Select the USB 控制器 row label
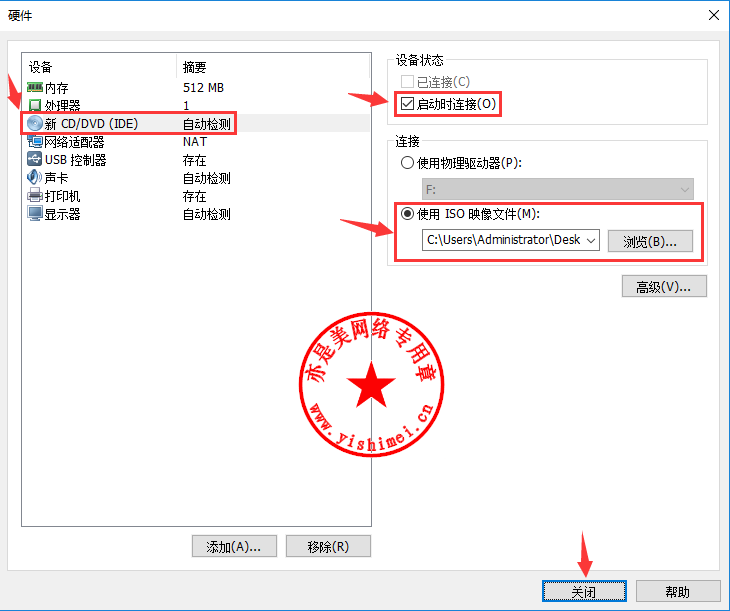The height and width of the screenshot is (611, 730). (x=75, y=160)
